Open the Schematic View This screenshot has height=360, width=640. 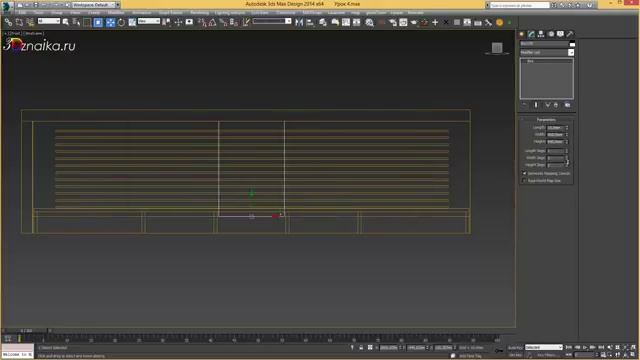click(356, 22)
